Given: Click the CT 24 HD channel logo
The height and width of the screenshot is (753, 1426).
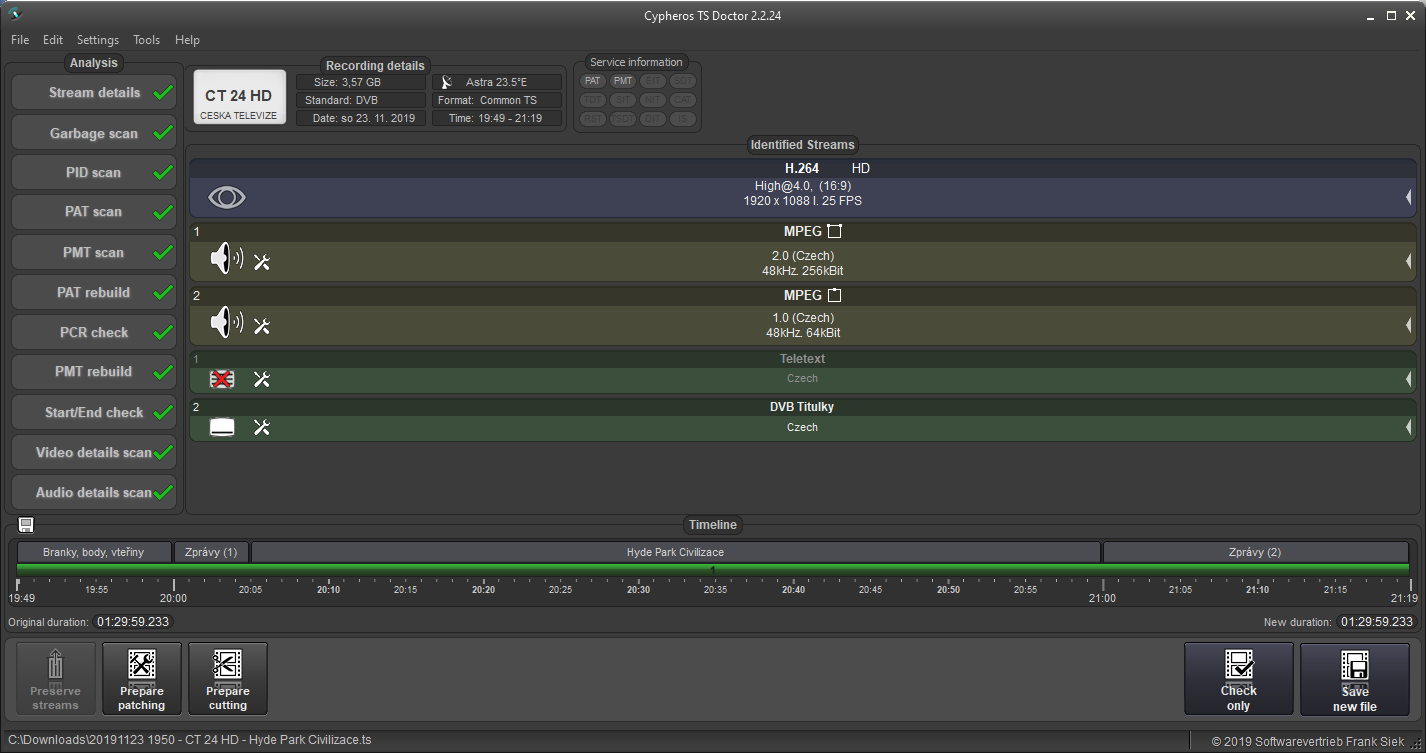Looking at the screenshot, I should click(239, 98).
